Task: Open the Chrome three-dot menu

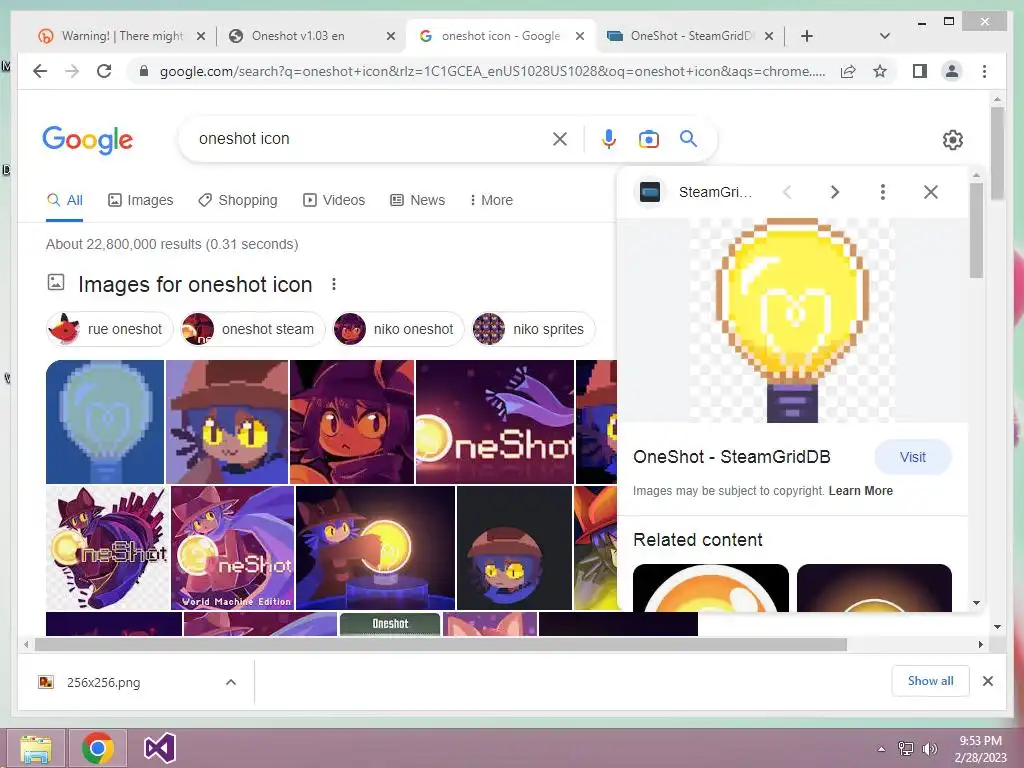Action: 984,71
